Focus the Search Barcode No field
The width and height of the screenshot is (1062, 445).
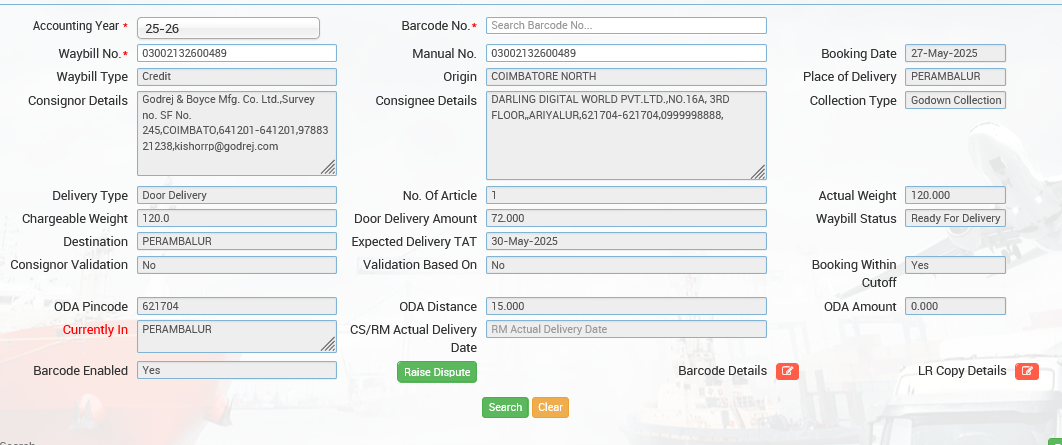point(626,25)
